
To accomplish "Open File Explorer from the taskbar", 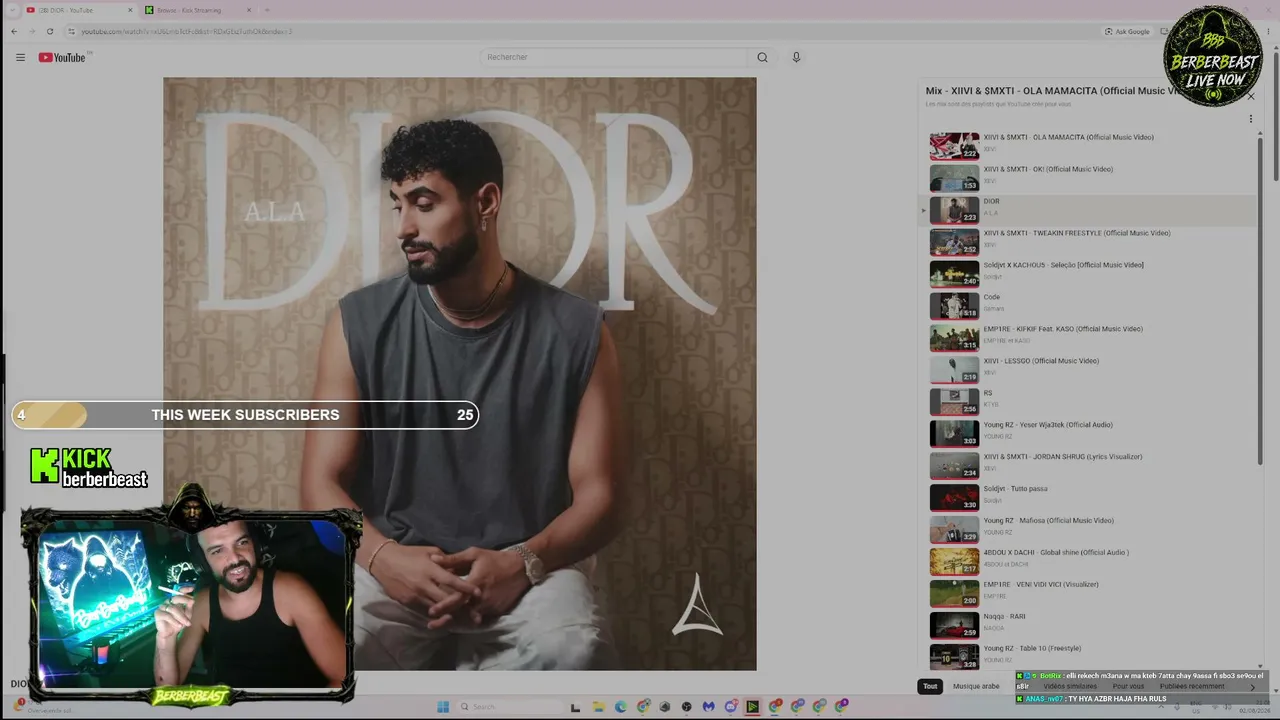I will (598, 707).
